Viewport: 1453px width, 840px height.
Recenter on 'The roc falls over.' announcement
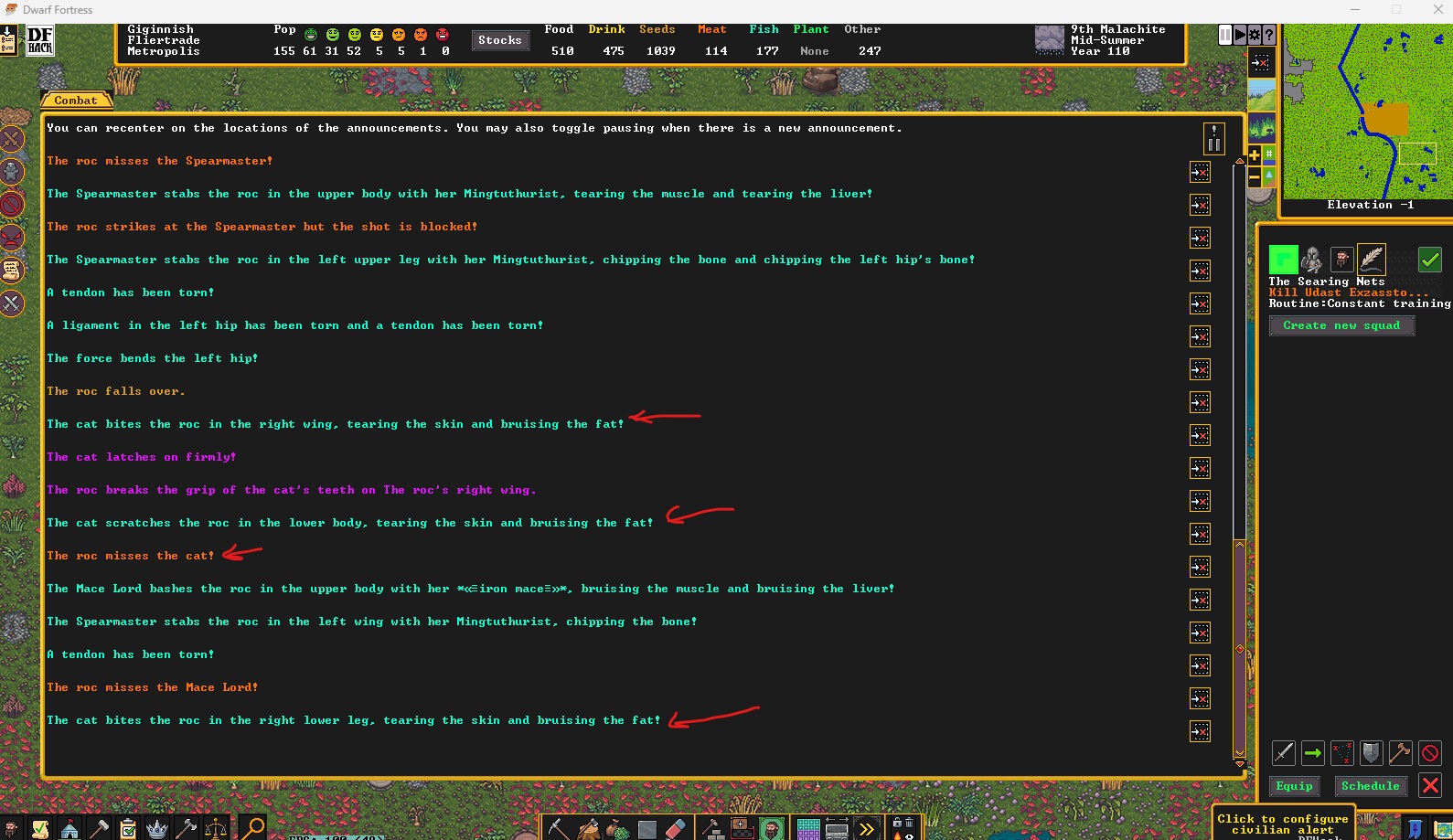click(x=1200, y=402)
